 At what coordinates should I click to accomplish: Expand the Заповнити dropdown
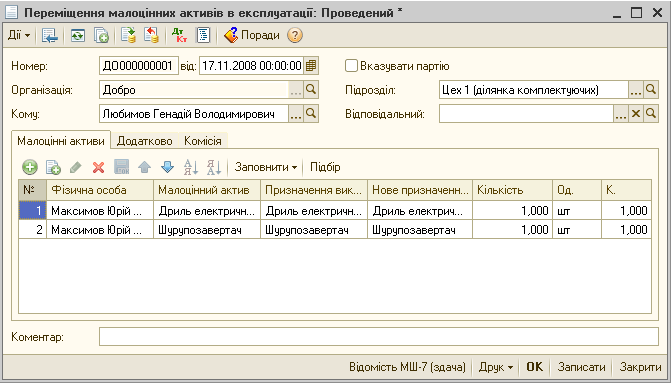(x=266, y=167)
